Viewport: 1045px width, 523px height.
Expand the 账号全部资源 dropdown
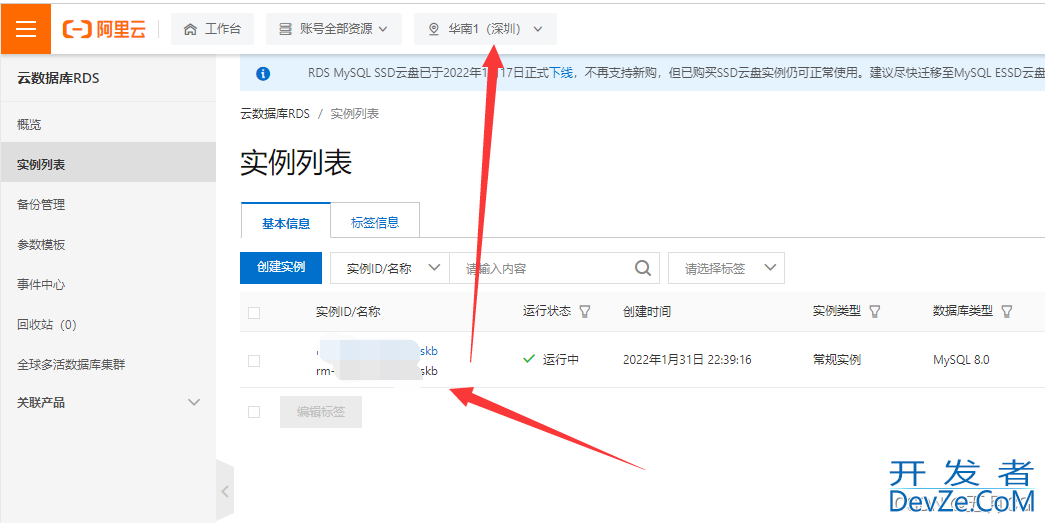333,29
